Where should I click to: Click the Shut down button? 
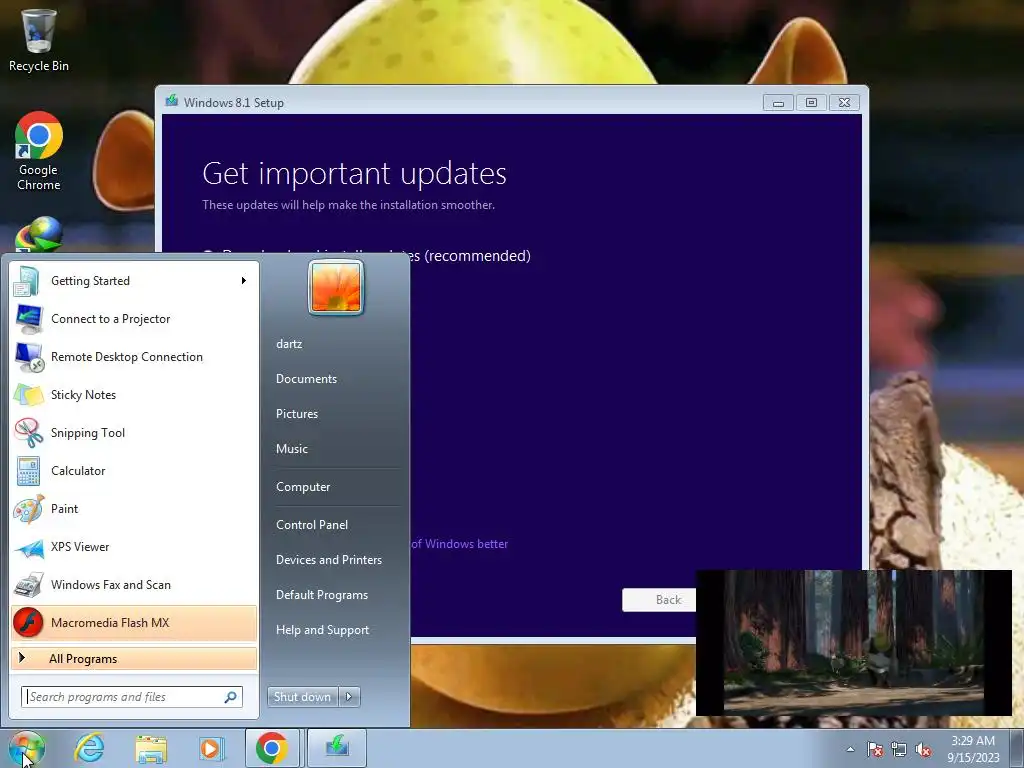[302, 697]
